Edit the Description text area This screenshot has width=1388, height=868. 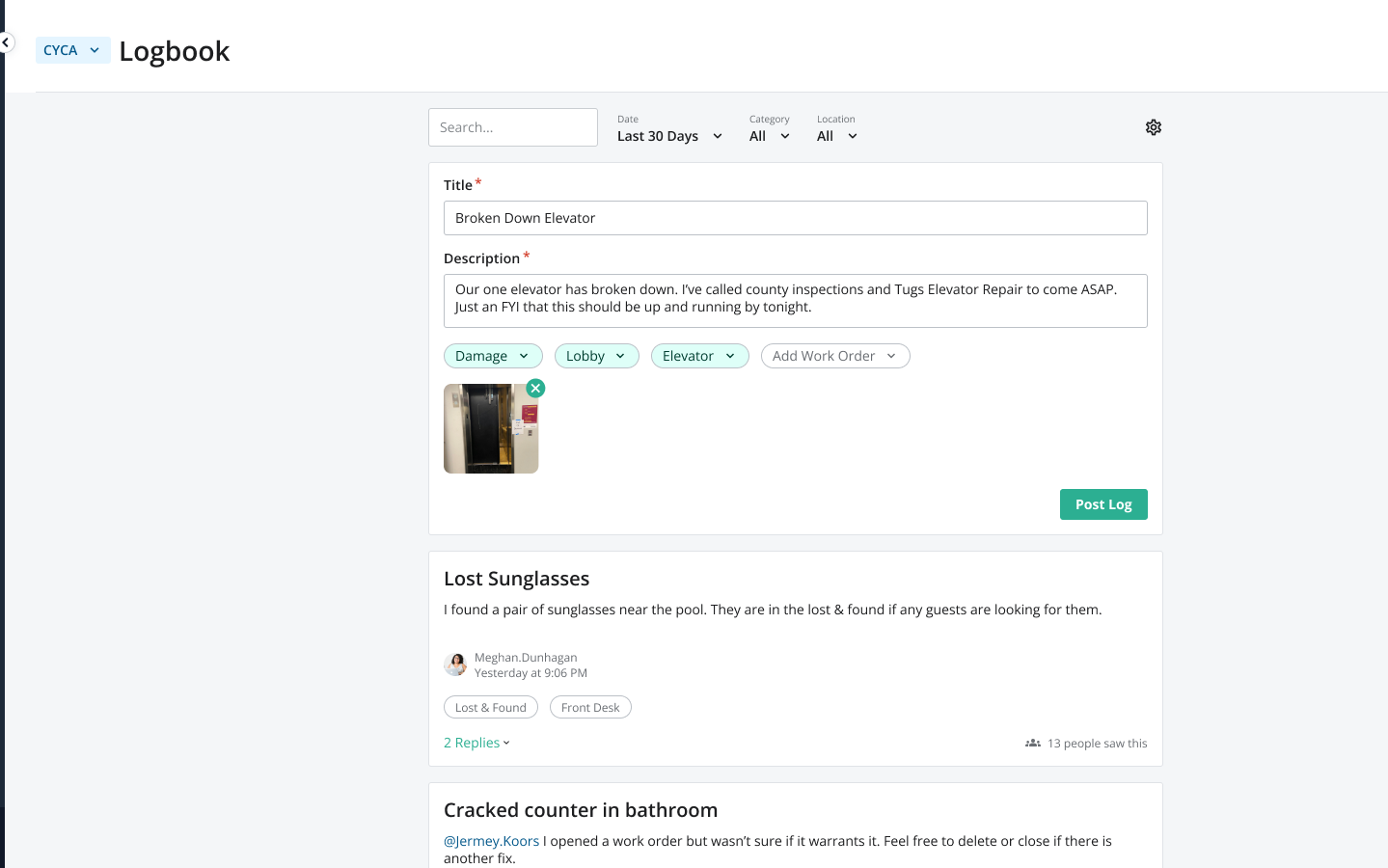(795, 300)
